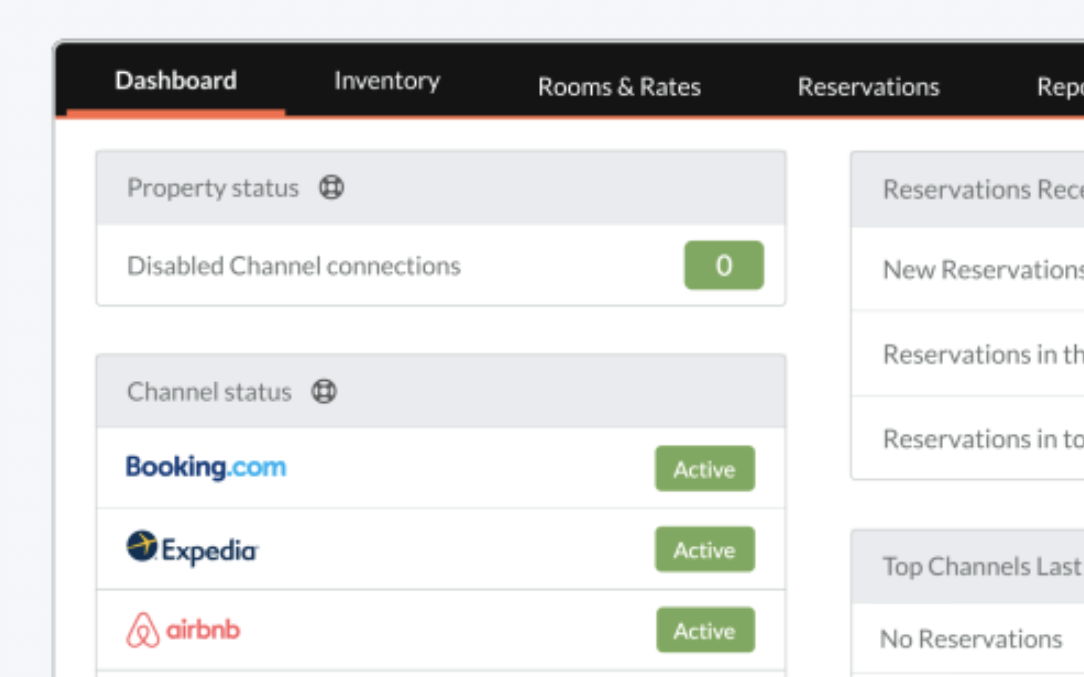Screen dimensions: 1084x677
Task: Switch to the Inventory tab
Action: (x=386, y=81)
